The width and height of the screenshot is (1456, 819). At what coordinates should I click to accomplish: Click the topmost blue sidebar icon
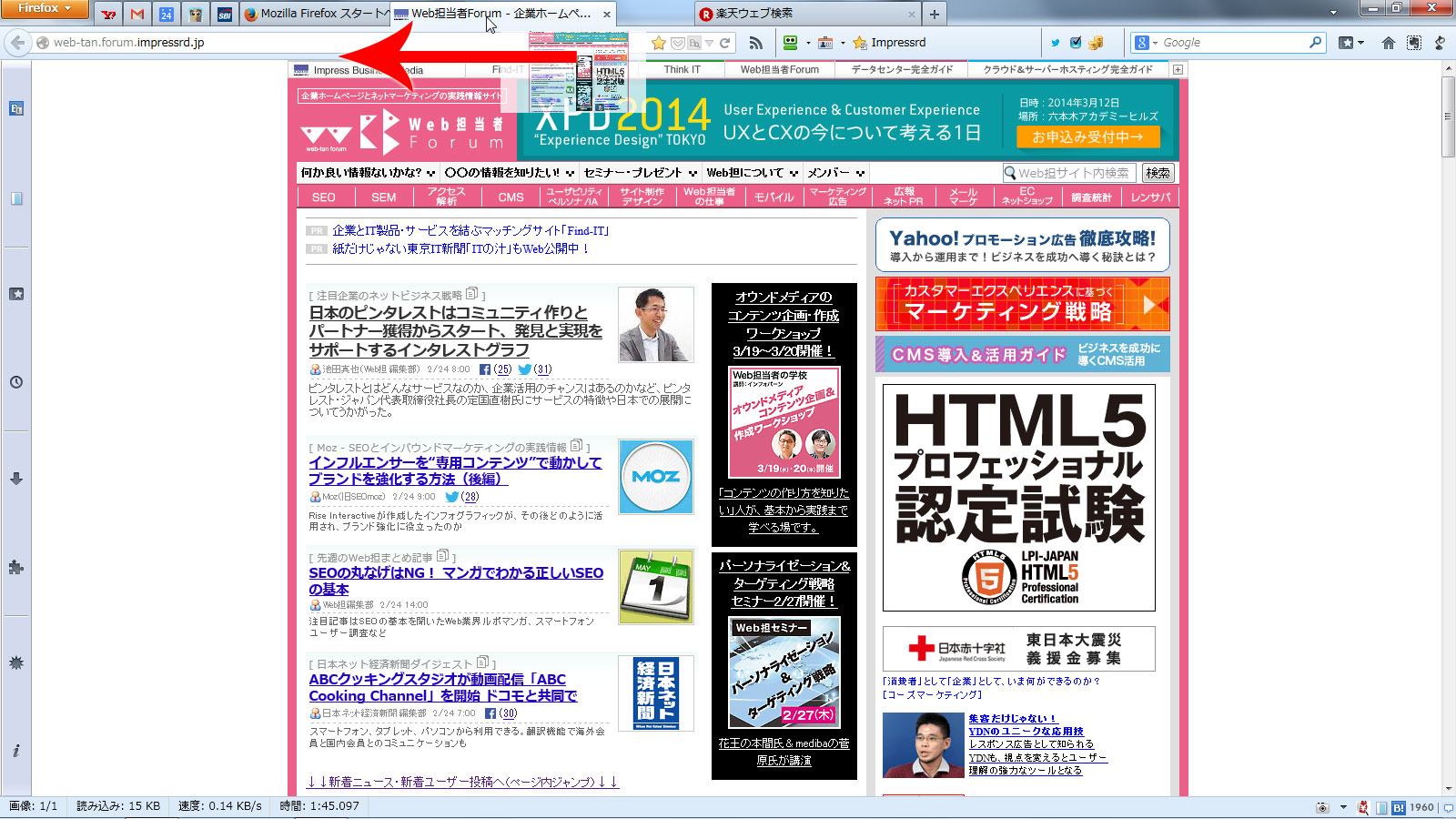tap(16, 109)
